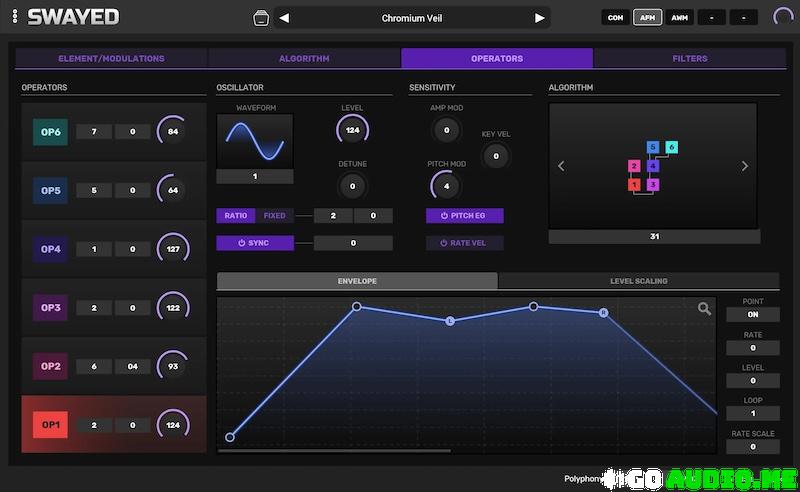Go to previous preset with left arrow

pos(284,18)
